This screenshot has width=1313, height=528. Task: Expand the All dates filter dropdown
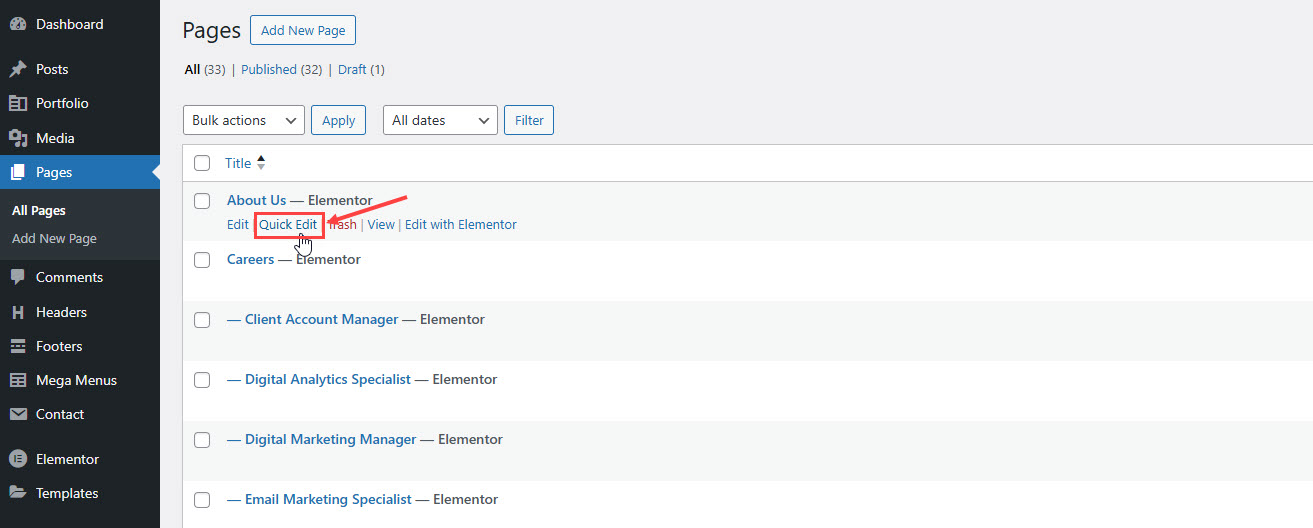(x=440, y=120)
